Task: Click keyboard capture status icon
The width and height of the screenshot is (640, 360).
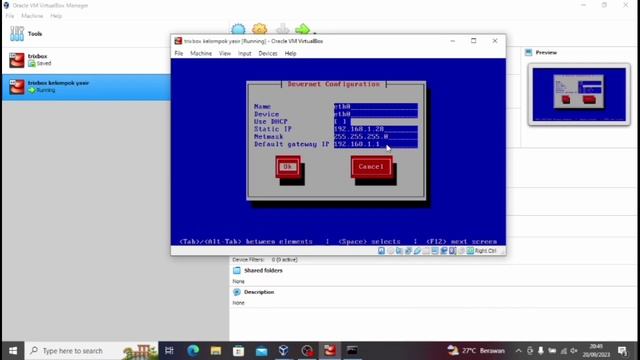Action: 470,251
